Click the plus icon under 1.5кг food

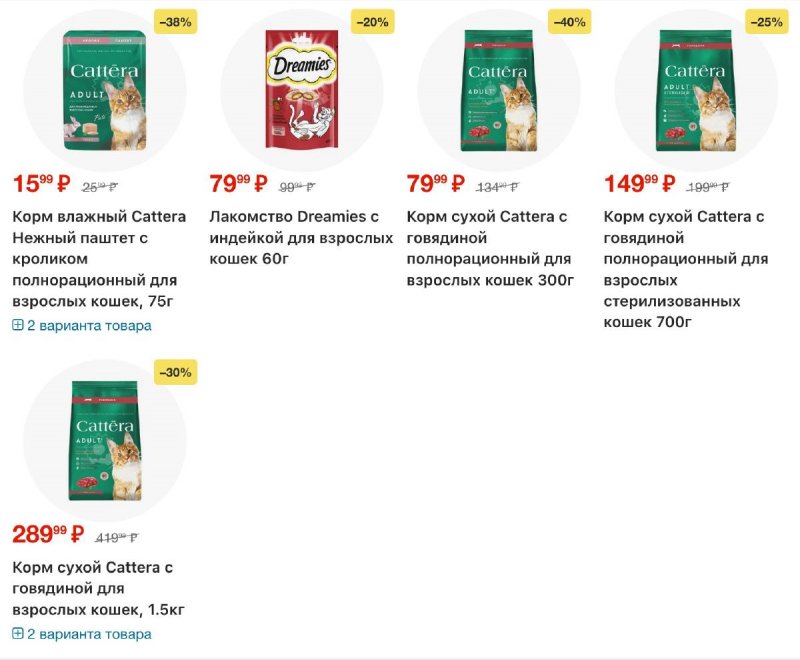17,634
